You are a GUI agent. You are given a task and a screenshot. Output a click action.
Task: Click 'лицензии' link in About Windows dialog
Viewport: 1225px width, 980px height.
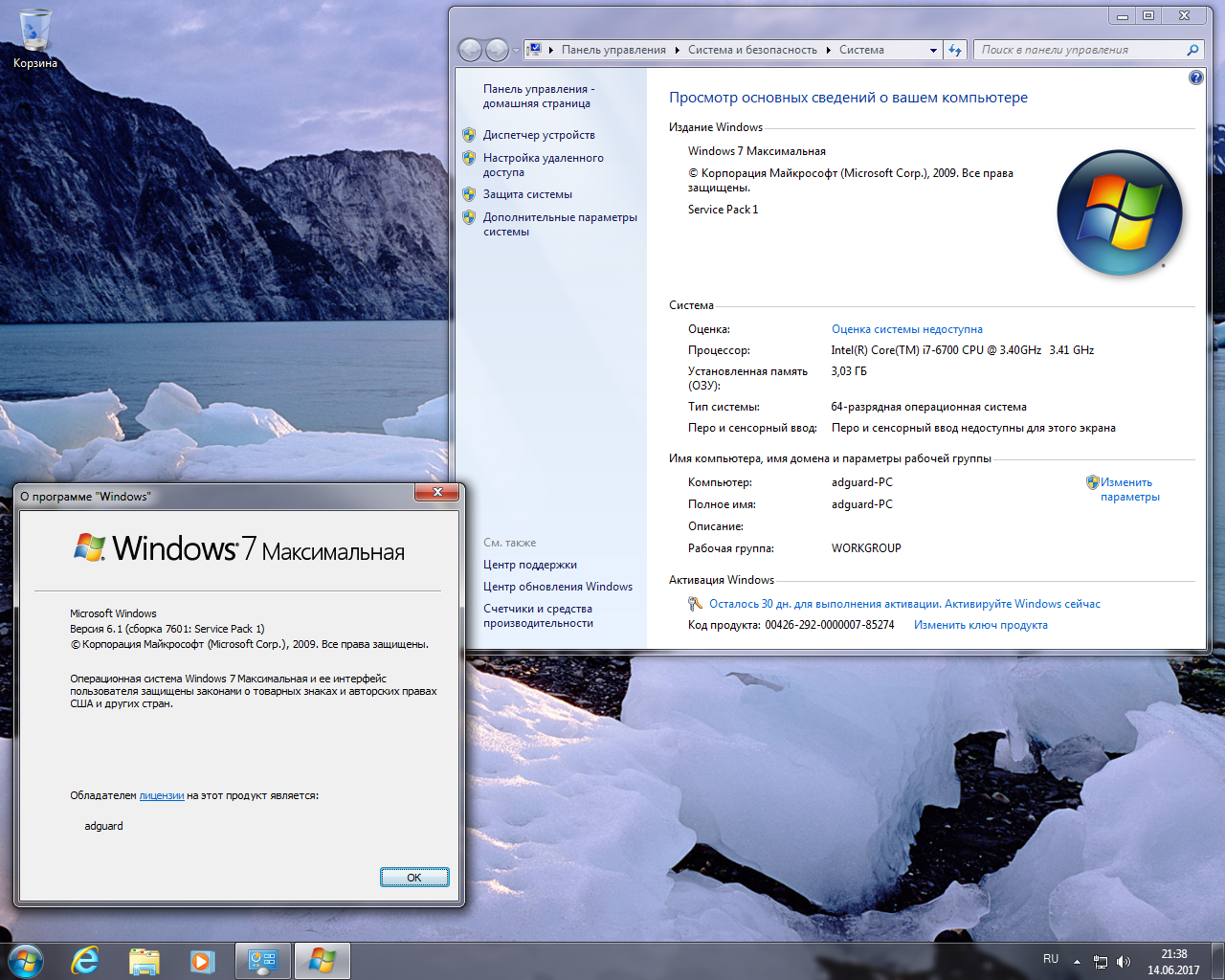click(x=162, y=795)
